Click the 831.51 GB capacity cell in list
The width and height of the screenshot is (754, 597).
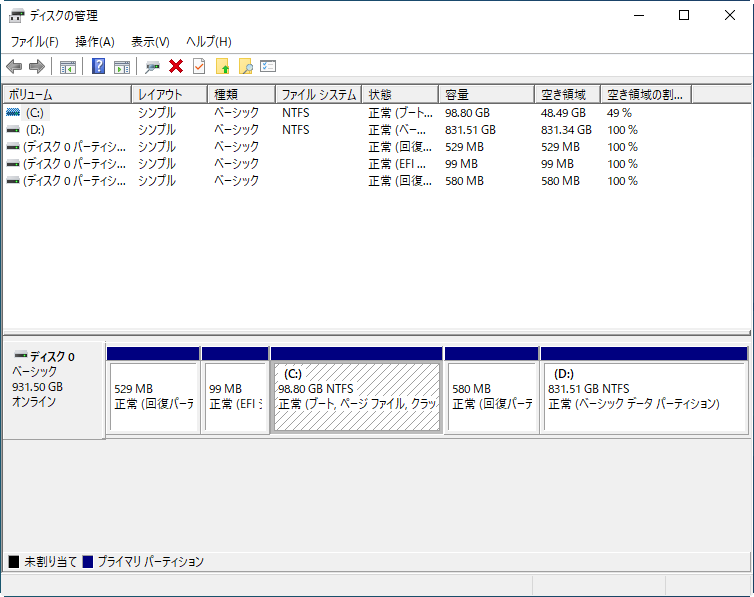[x=470, y=130]
